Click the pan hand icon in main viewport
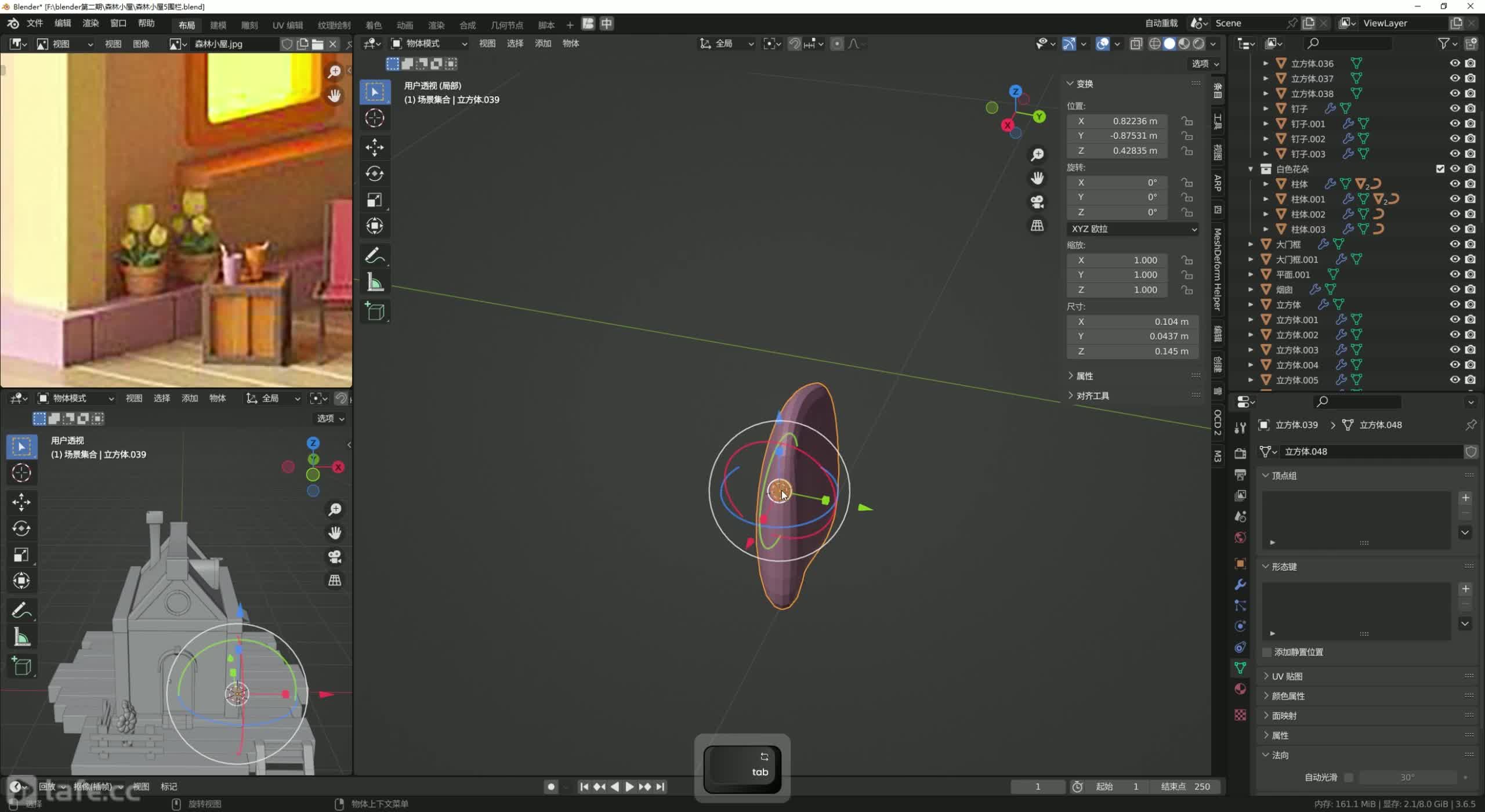 click(1037, 178)
